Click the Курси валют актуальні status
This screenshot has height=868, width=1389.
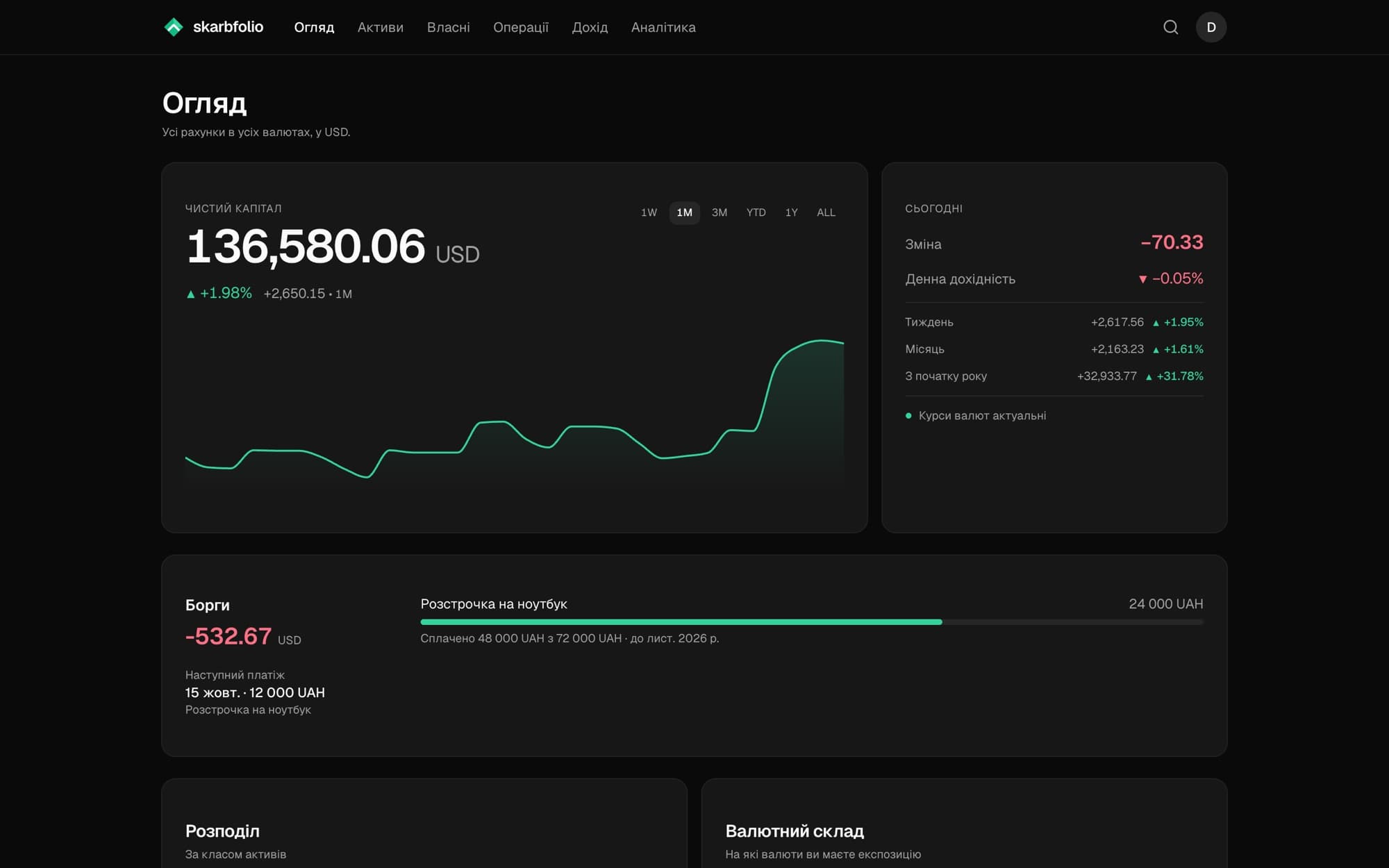976,416
